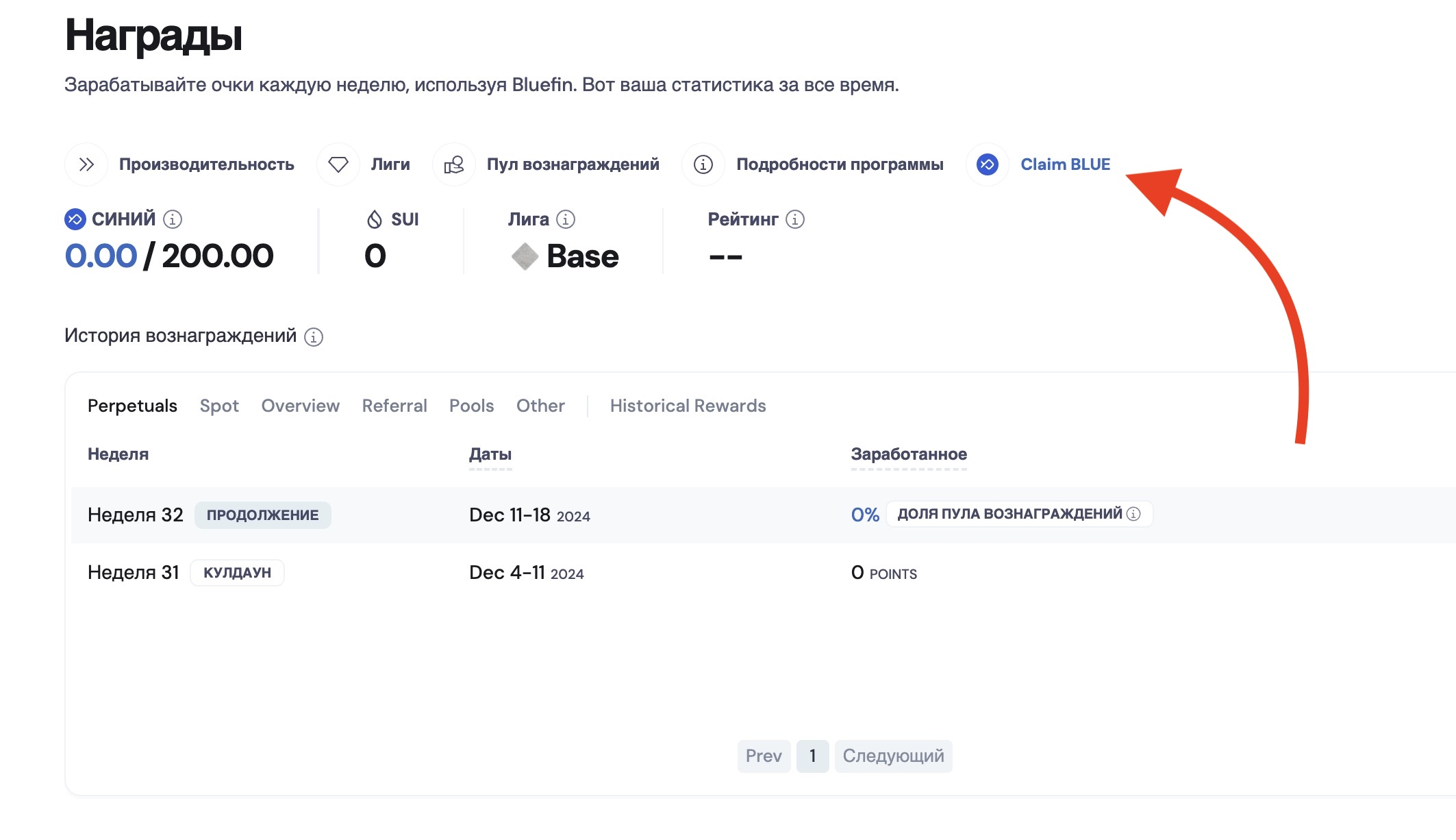Open the Производительность section
The image size is (1456, 840).
(206, 164)
